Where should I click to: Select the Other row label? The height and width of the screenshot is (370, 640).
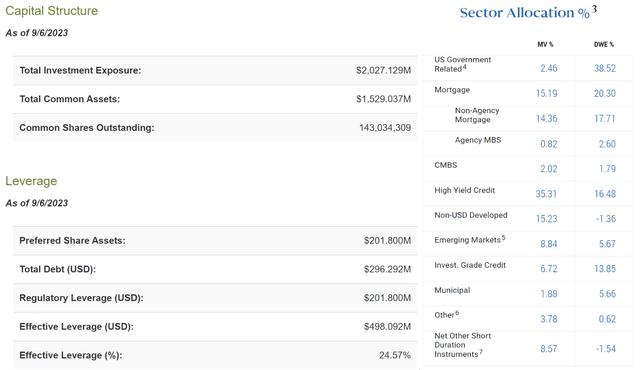click(x=447, y=315)
